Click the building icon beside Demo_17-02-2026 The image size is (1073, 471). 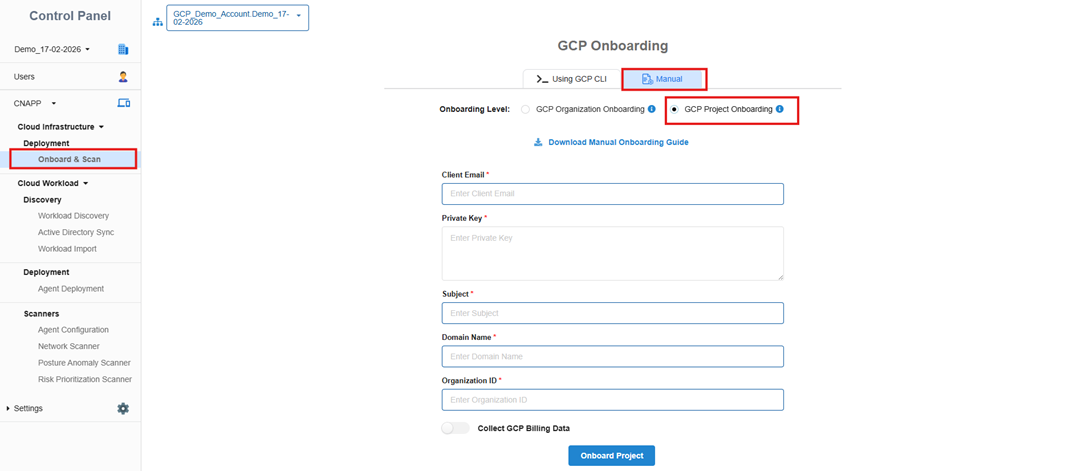point(123,49)
